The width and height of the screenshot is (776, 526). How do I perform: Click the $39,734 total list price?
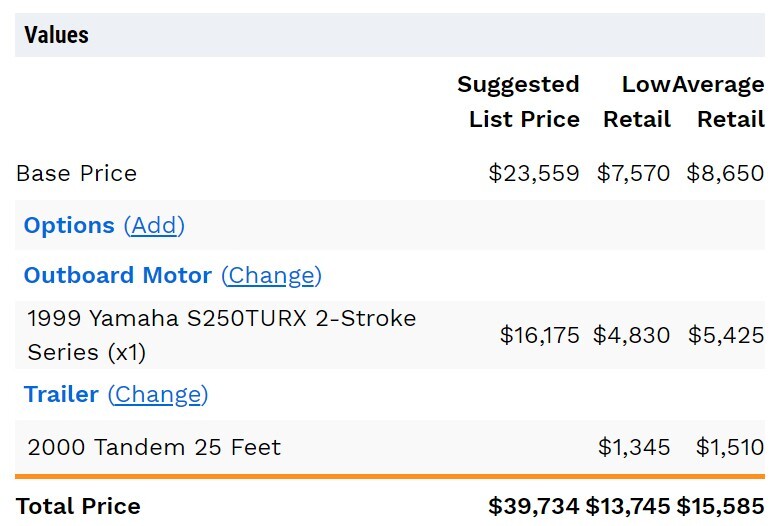534,506
